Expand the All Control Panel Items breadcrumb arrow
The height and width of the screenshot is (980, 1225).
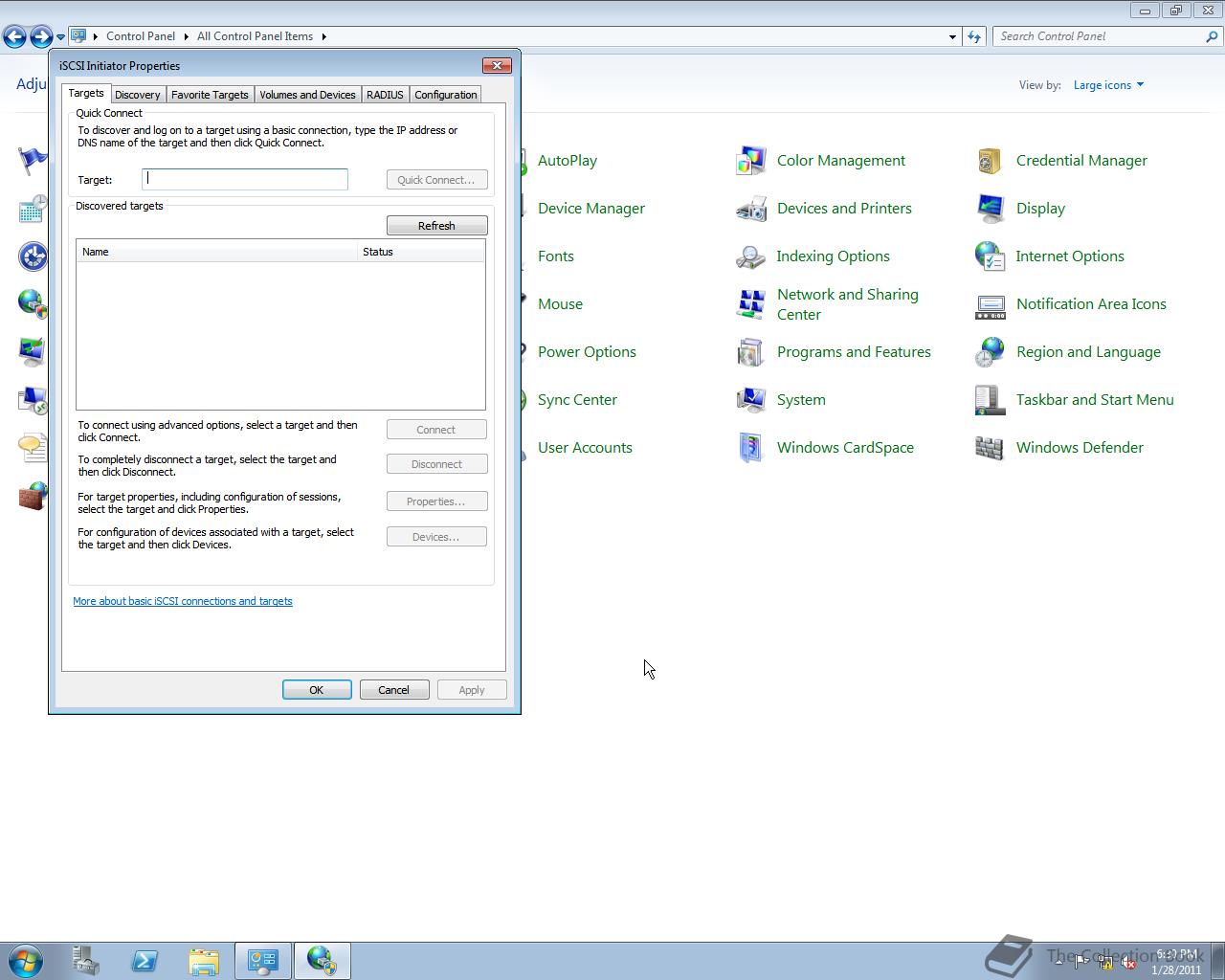[323, 36]
